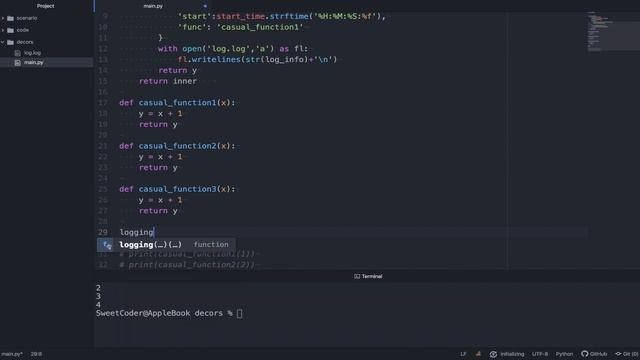640x360 pixels.
Task: Click the 'function' type label in suggestion
Action: [x=211, y=244]
